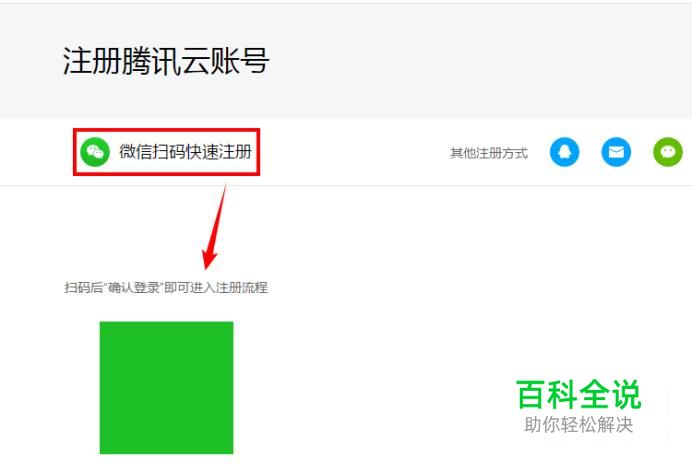Click the 其他注册方式 label
The image size is (692, 469).
pos(489,153)
